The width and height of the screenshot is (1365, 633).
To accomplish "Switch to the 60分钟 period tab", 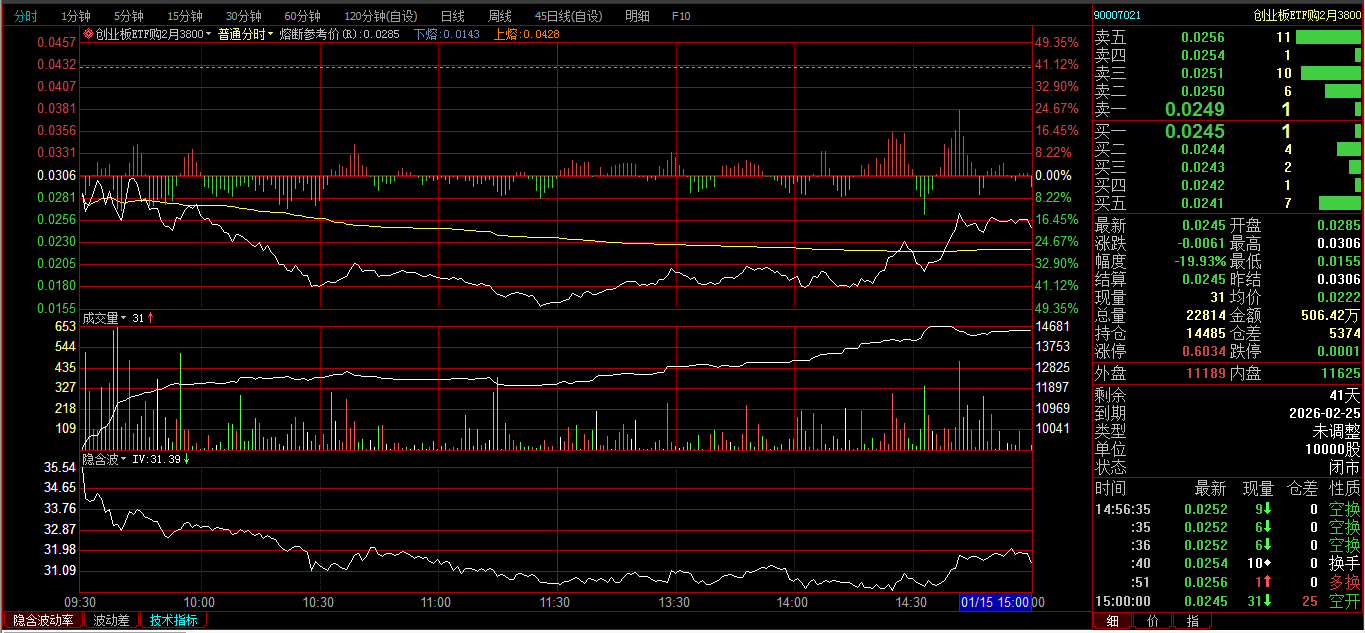I will click(x=302, y=16).
